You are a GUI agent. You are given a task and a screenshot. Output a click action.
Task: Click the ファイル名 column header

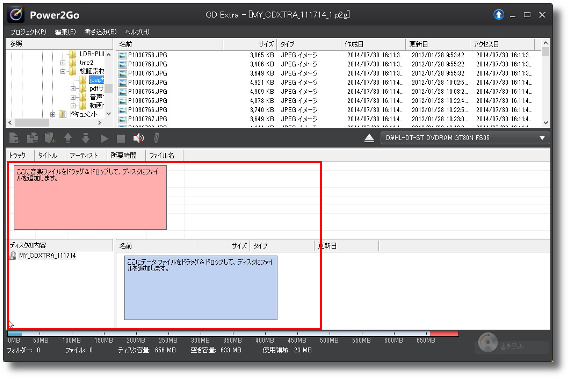pos(164,156)
